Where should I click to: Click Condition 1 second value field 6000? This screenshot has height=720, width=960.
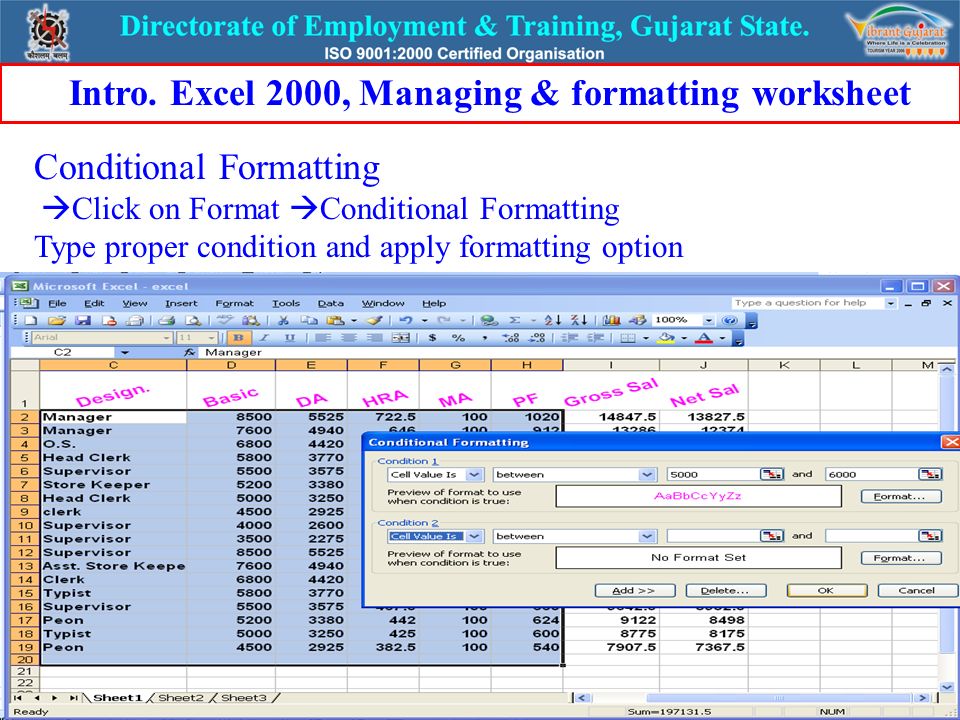871,474
